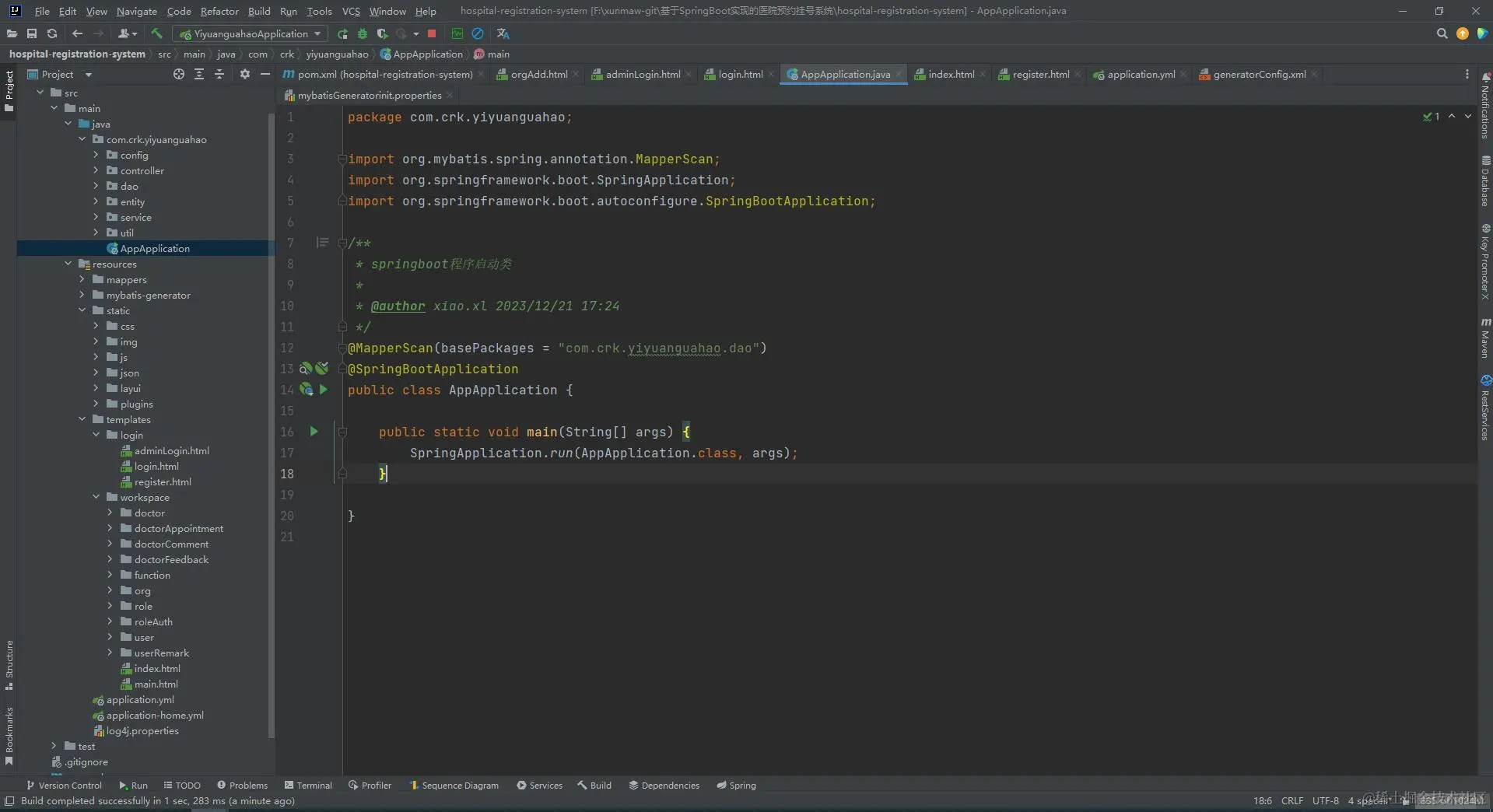Image resolution: width=1493 pixels, height=812 pixels.
Task: Click the run gutter icon on line 14
Action: tap(324, 389)
